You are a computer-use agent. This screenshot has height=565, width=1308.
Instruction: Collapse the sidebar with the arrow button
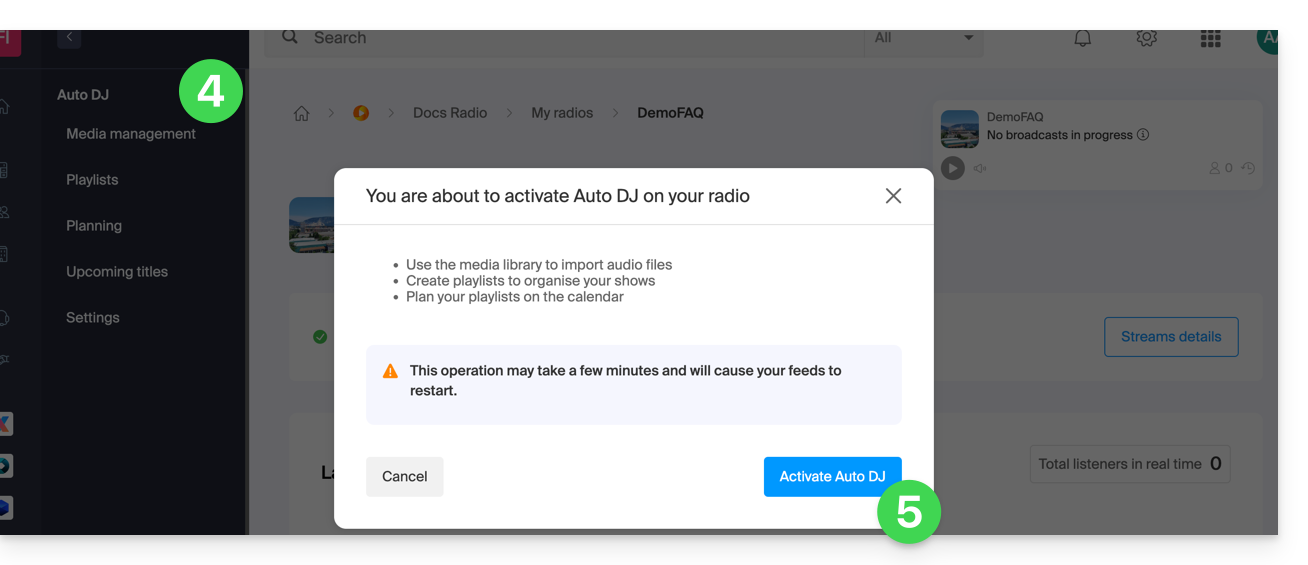[69, 37]
